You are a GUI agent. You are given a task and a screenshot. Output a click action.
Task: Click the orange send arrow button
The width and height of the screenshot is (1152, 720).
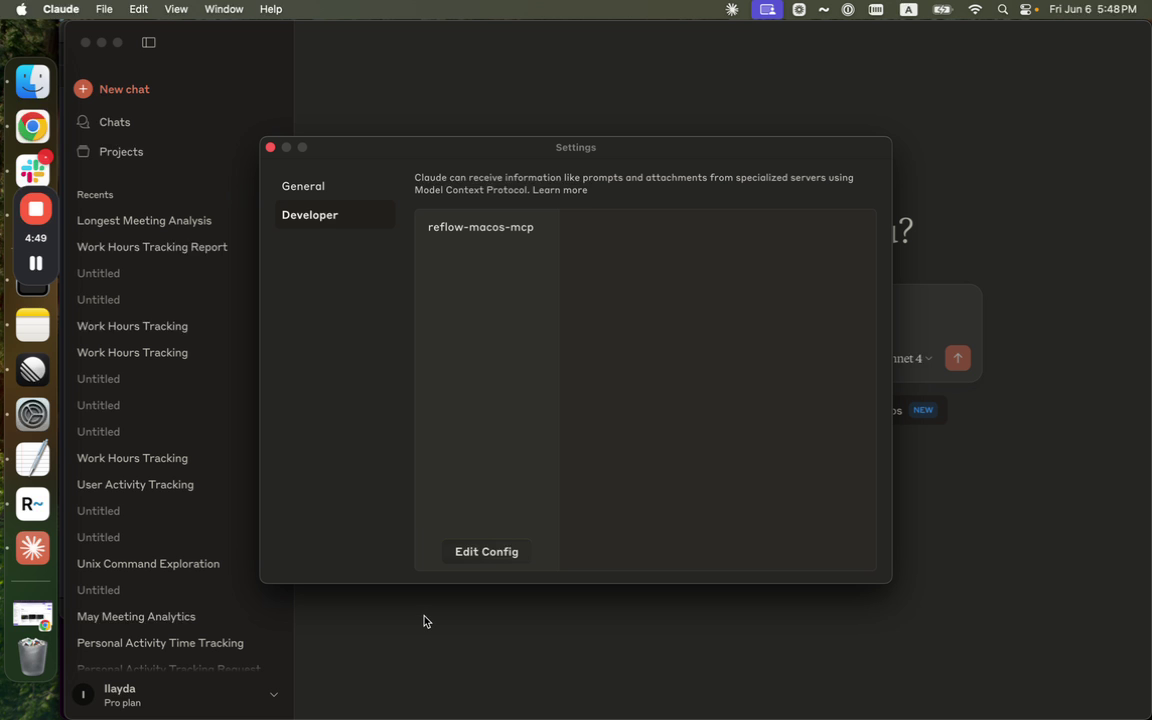coord(957,359)
